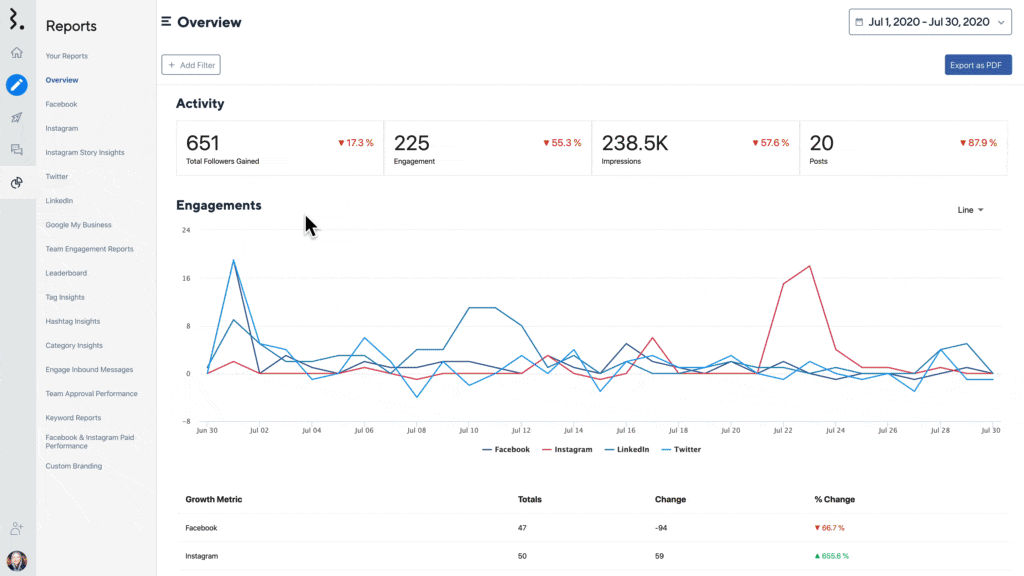Image resolution: width=1024 pixels, height=576 pixels.
Task: Click the Sprout logo at top left
Action: (x=15, y=18)
